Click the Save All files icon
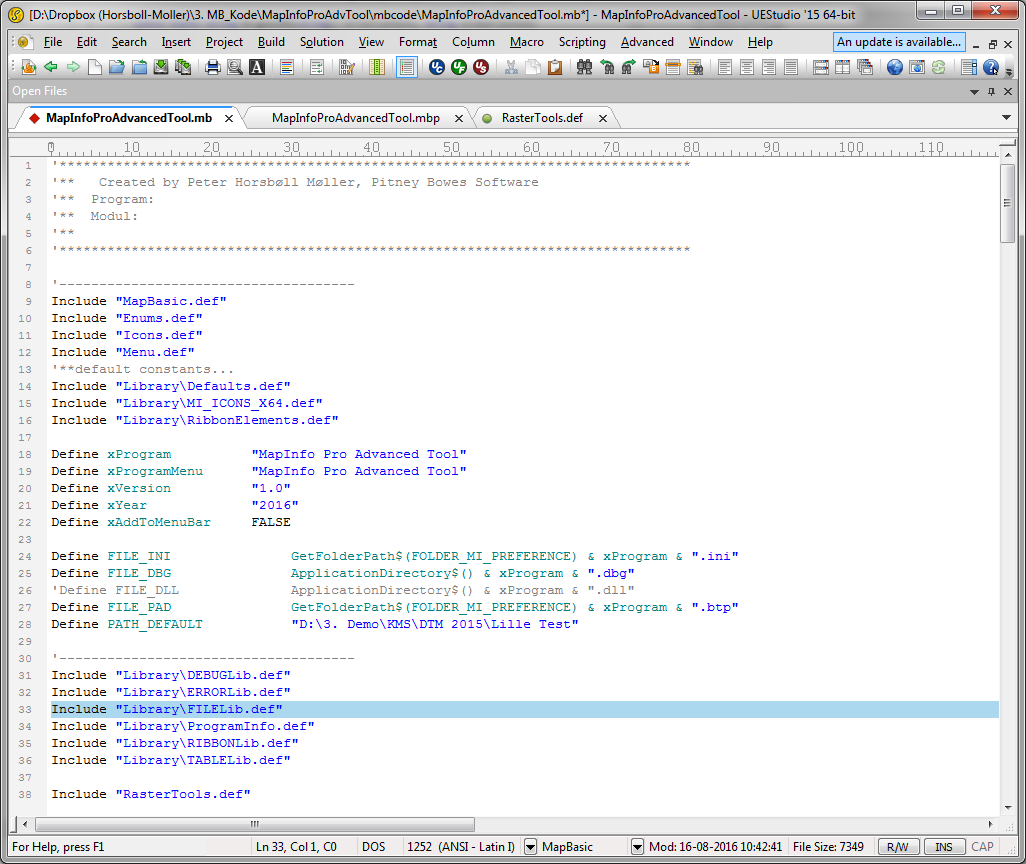The height and width of the screenshot is (864, 1026). (183, 67)
